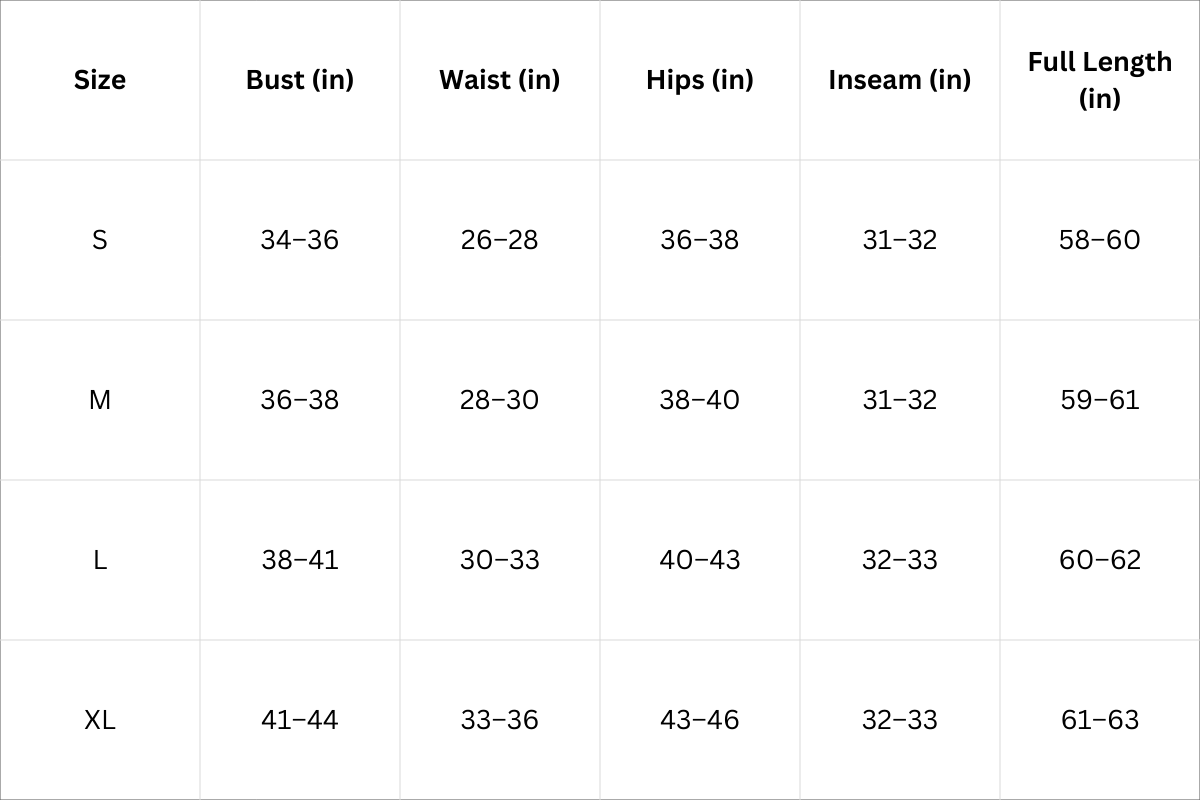Click the Bust (in) column header
1200x800 pixels.
coord(300,80)
